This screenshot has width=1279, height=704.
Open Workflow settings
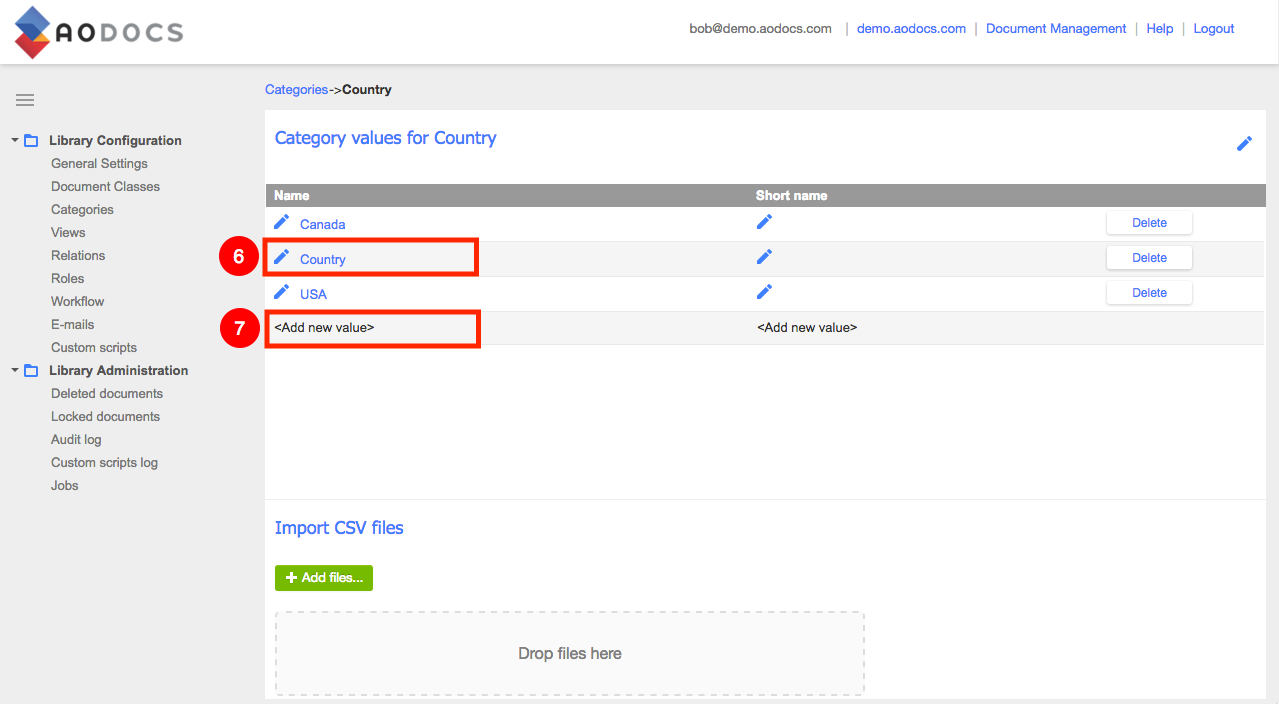[78, 302]
